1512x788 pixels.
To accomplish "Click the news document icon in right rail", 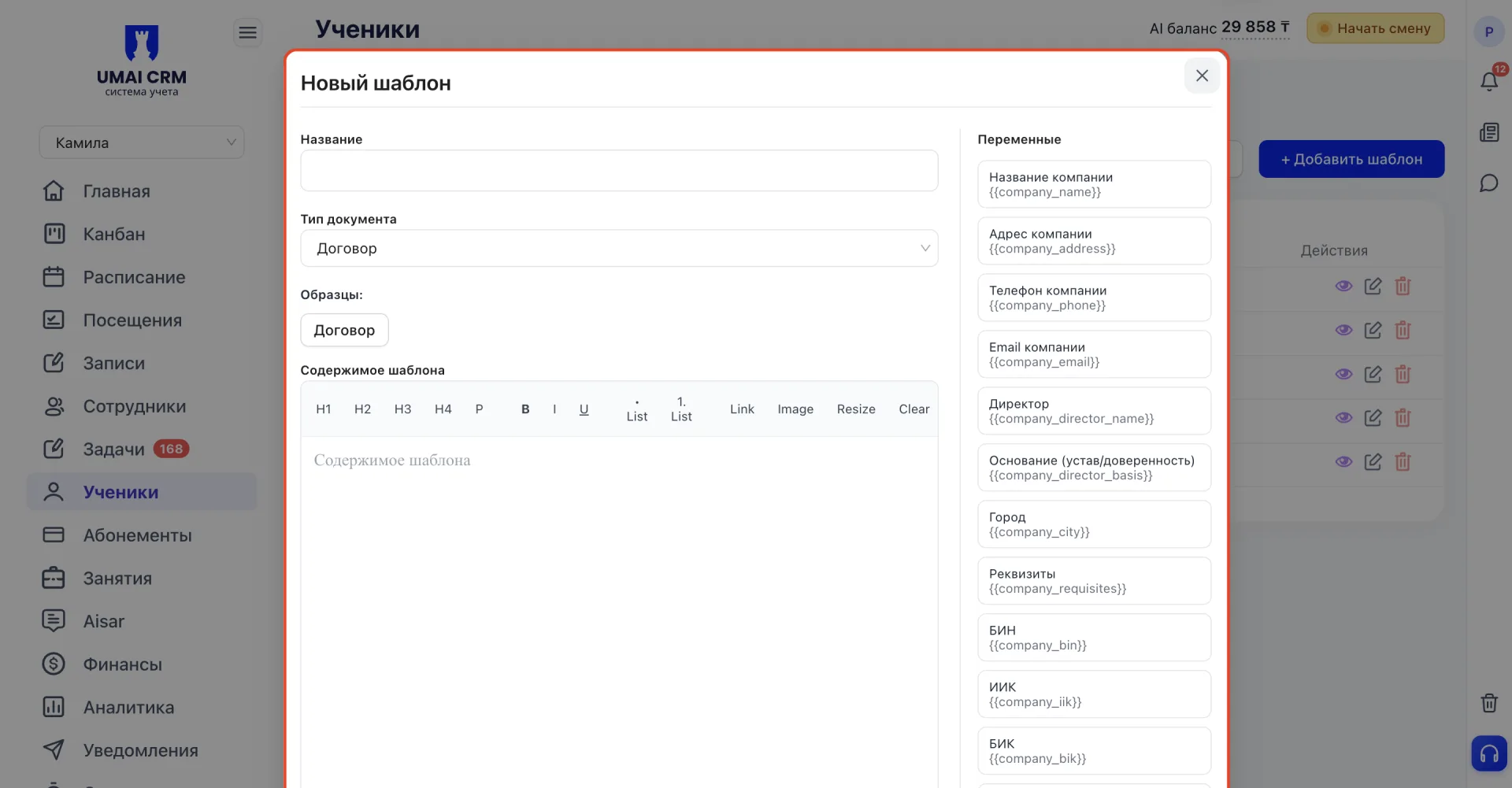I will pyautogui.click(x=1489, y=132).
